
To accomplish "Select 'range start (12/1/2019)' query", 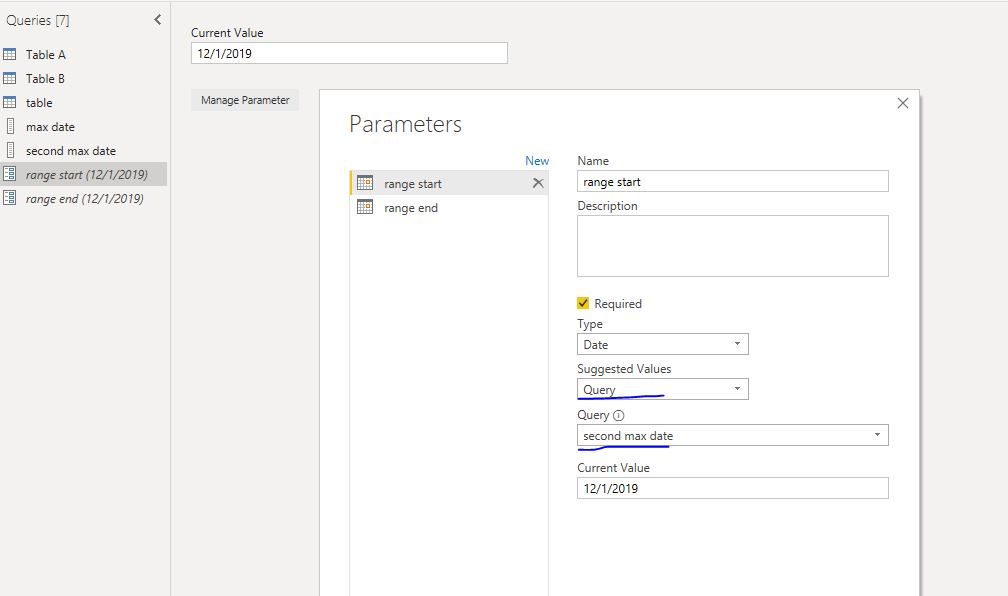I will pos(87,174).
